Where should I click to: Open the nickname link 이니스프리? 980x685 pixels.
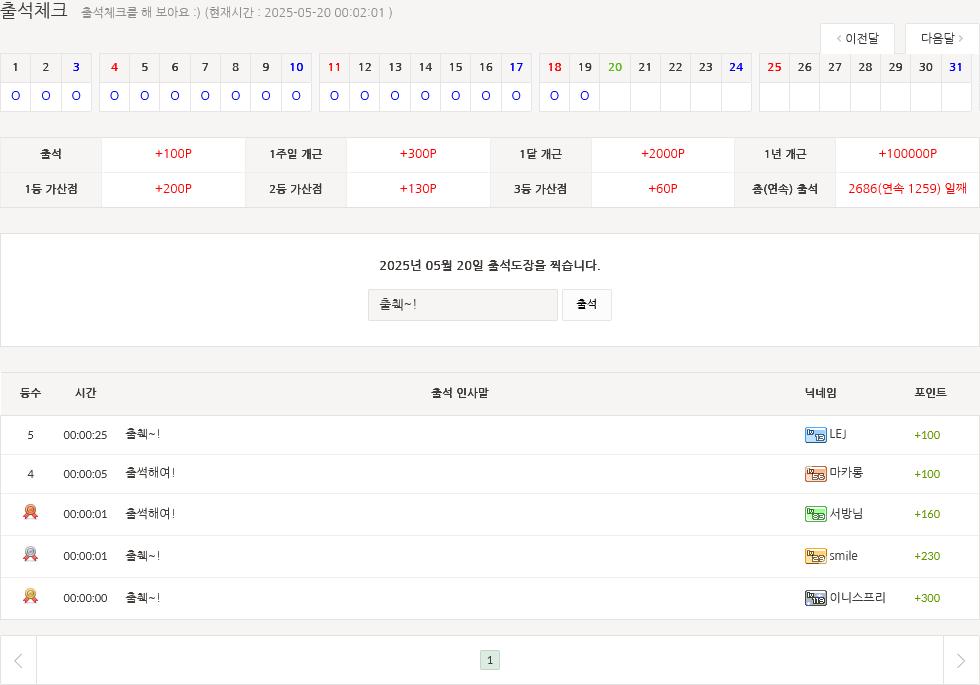[x=857, y=598]
